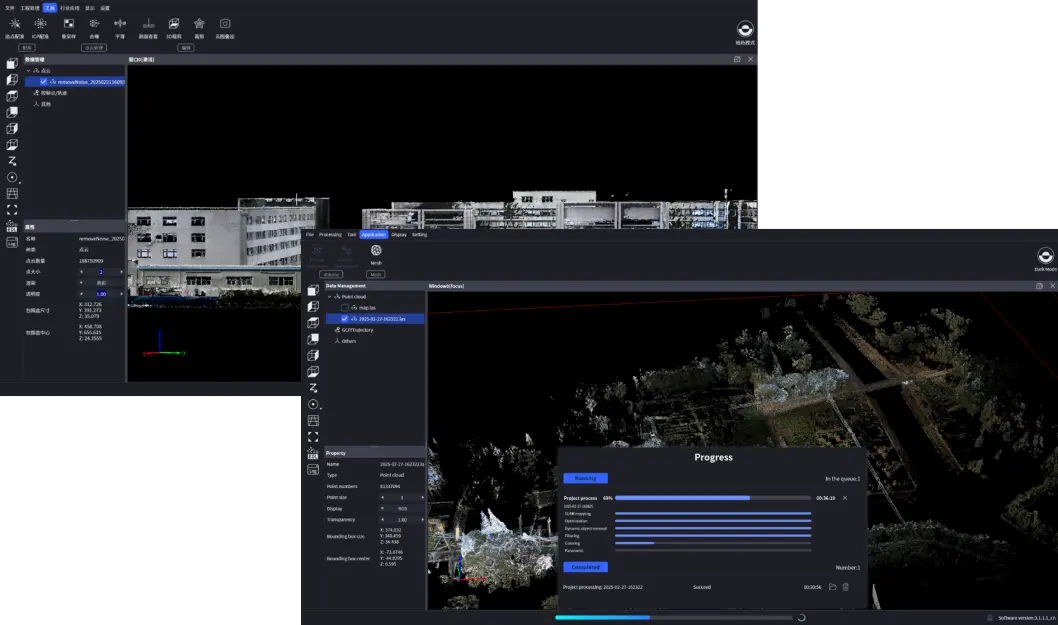
Task: Click the second view cube icon in English window sidebar
Action: point(313,306)
